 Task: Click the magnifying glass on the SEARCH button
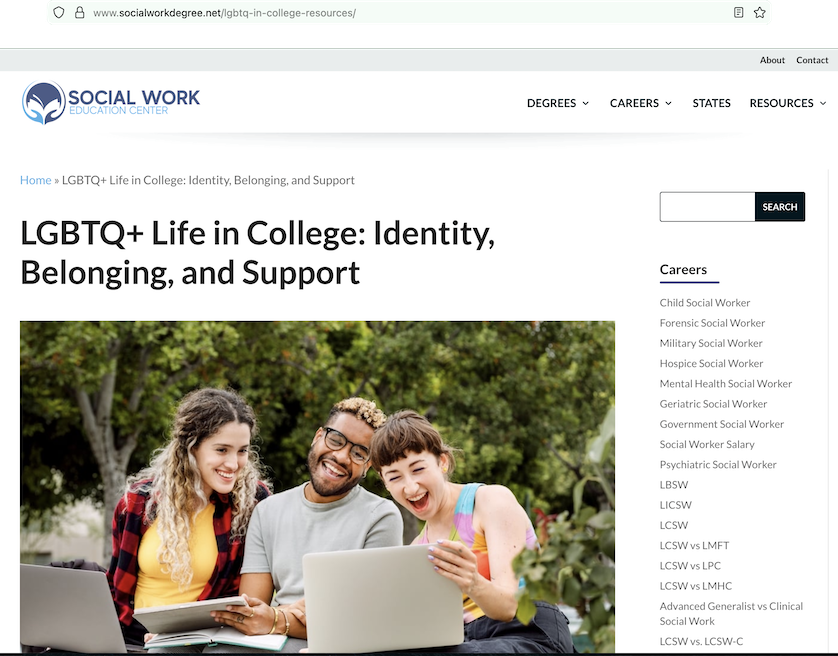780,206
